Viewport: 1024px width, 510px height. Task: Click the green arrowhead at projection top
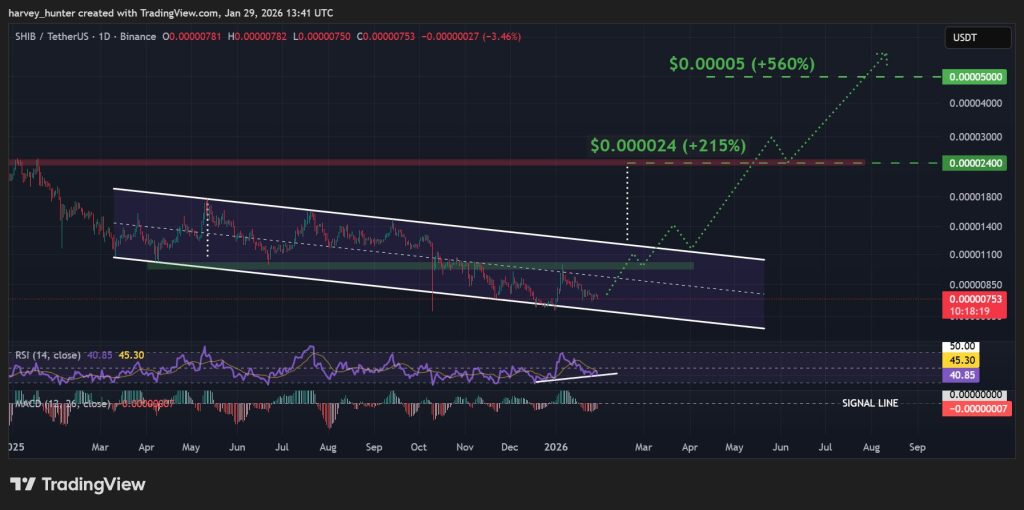[x=882, y=55]
